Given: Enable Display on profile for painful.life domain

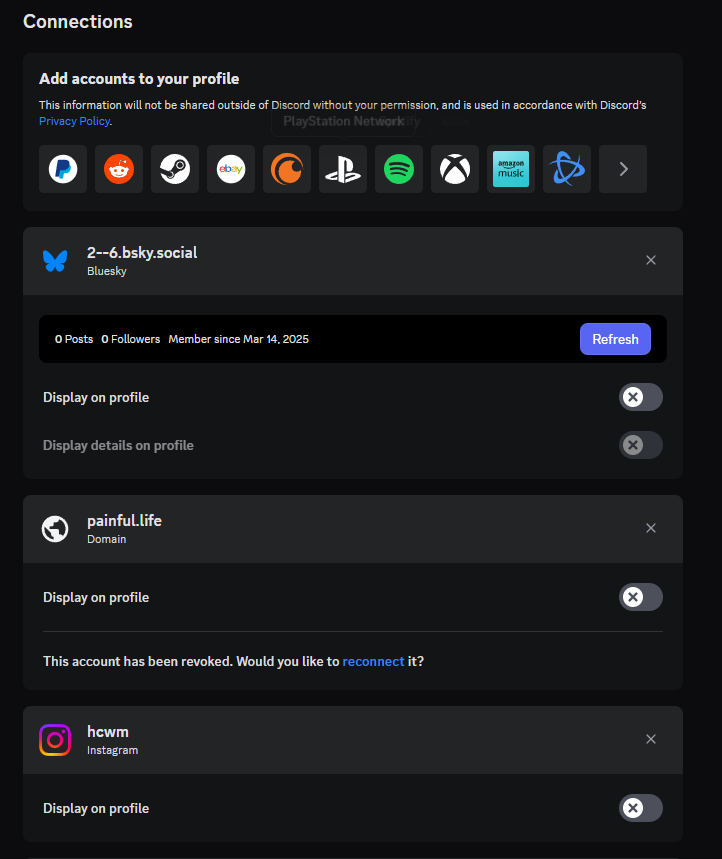Looking at the screenshot, I should click(x=640, y=597).
